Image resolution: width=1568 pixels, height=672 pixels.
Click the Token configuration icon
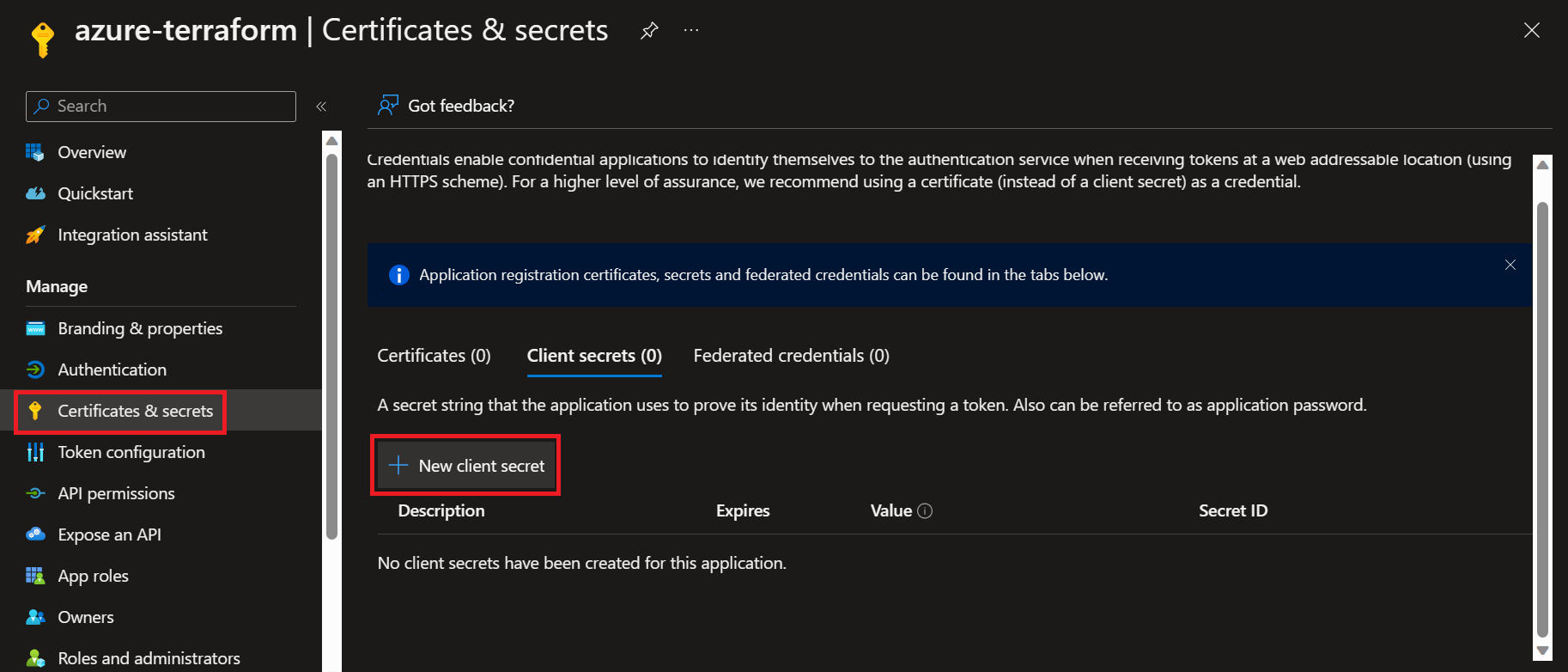(x=35, y=452)
